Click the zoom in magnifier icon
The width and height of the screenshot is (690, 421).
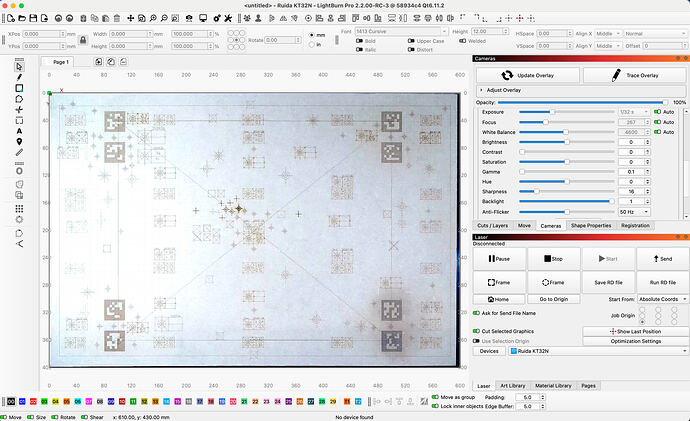[153, 18]
